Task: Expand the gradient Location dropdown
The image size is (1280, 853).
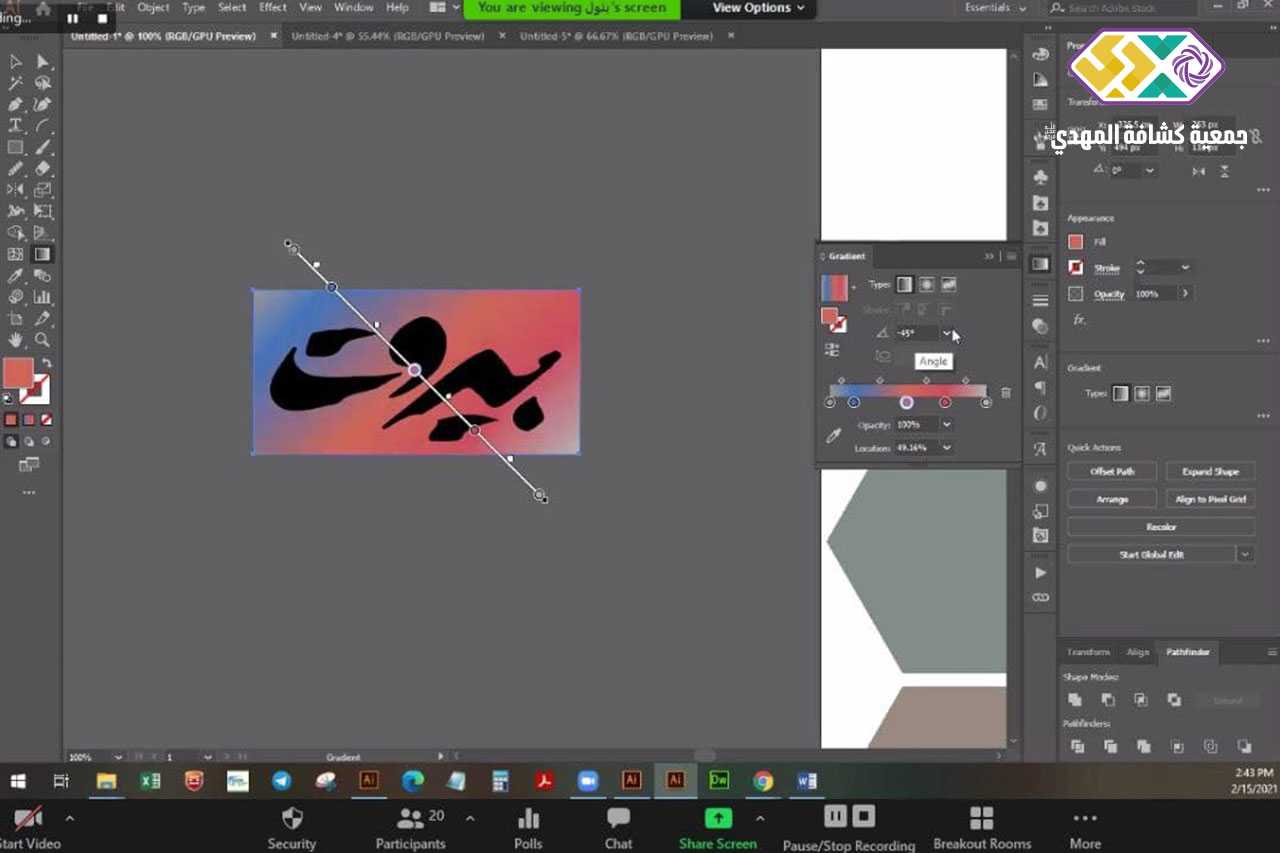Action: pos(946,448)
